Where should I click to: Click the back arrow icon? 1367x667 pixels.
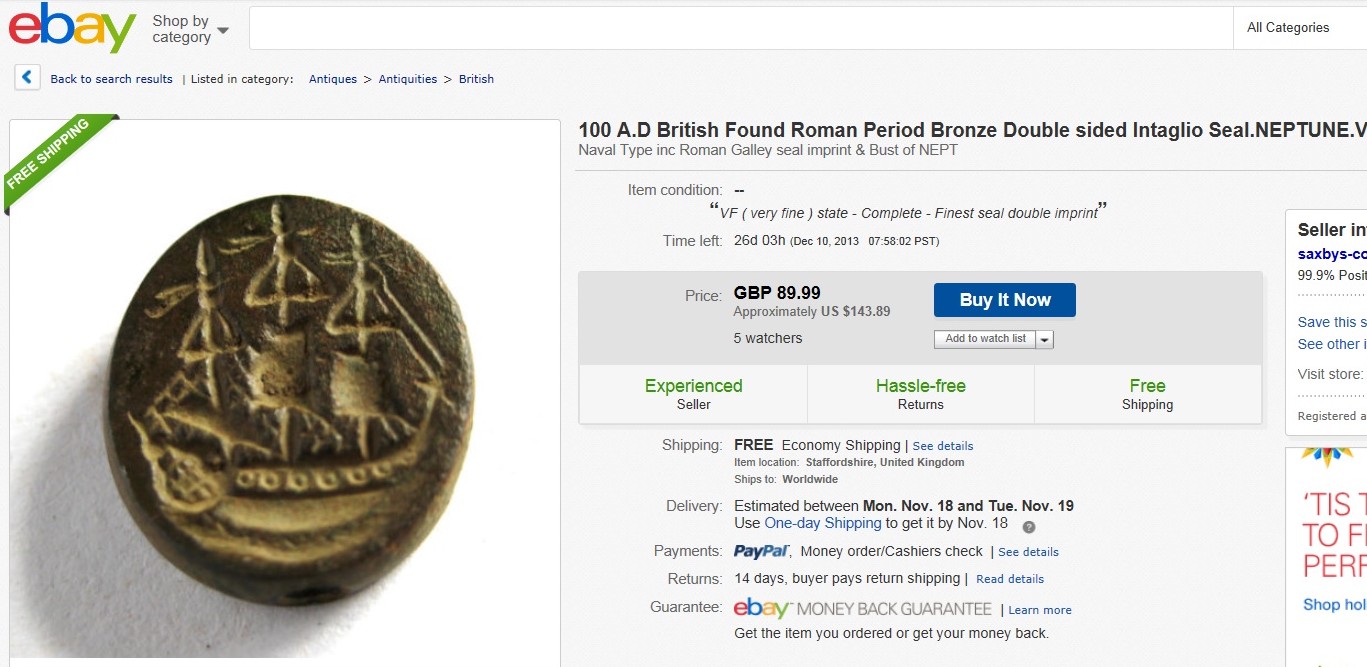point(27,78)
